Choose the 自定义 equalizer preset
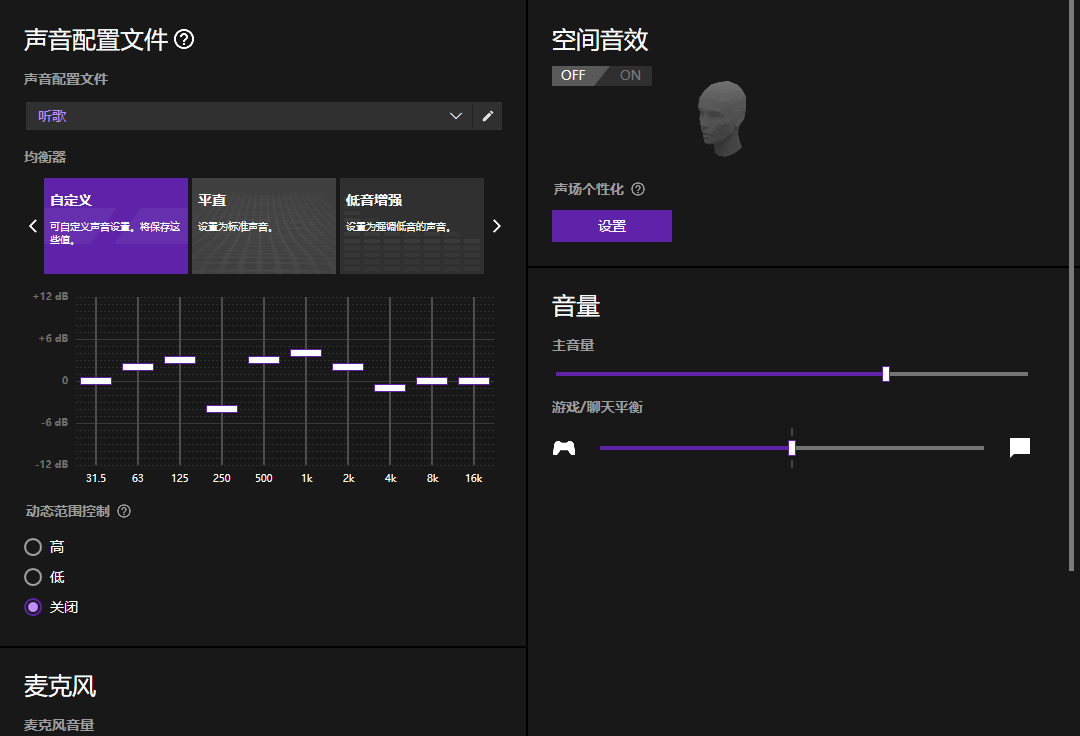The image size is (1080, 736). tap(116, 226)
